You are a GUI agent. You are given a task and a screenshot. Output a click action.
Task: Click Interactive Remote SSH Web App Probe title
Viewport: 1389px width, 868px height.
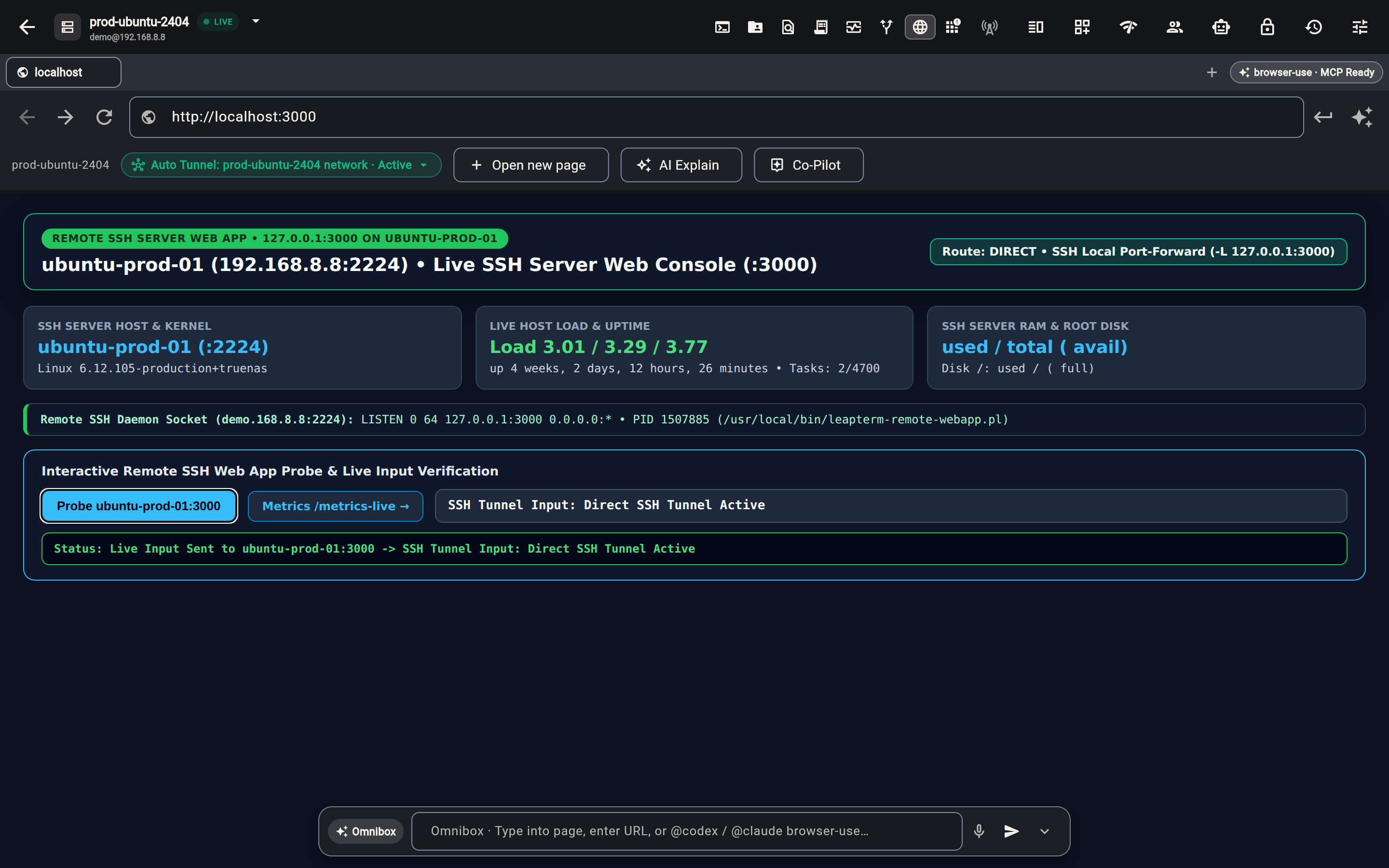[x=270, y=471]
